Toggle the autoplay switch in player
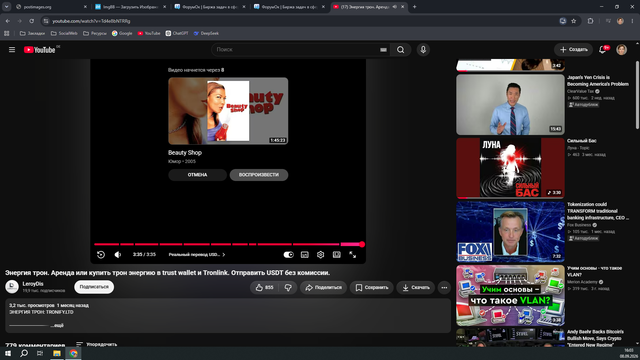Viewport: 640px width, 360px height. pyautogui.click(x=289, y=255)
